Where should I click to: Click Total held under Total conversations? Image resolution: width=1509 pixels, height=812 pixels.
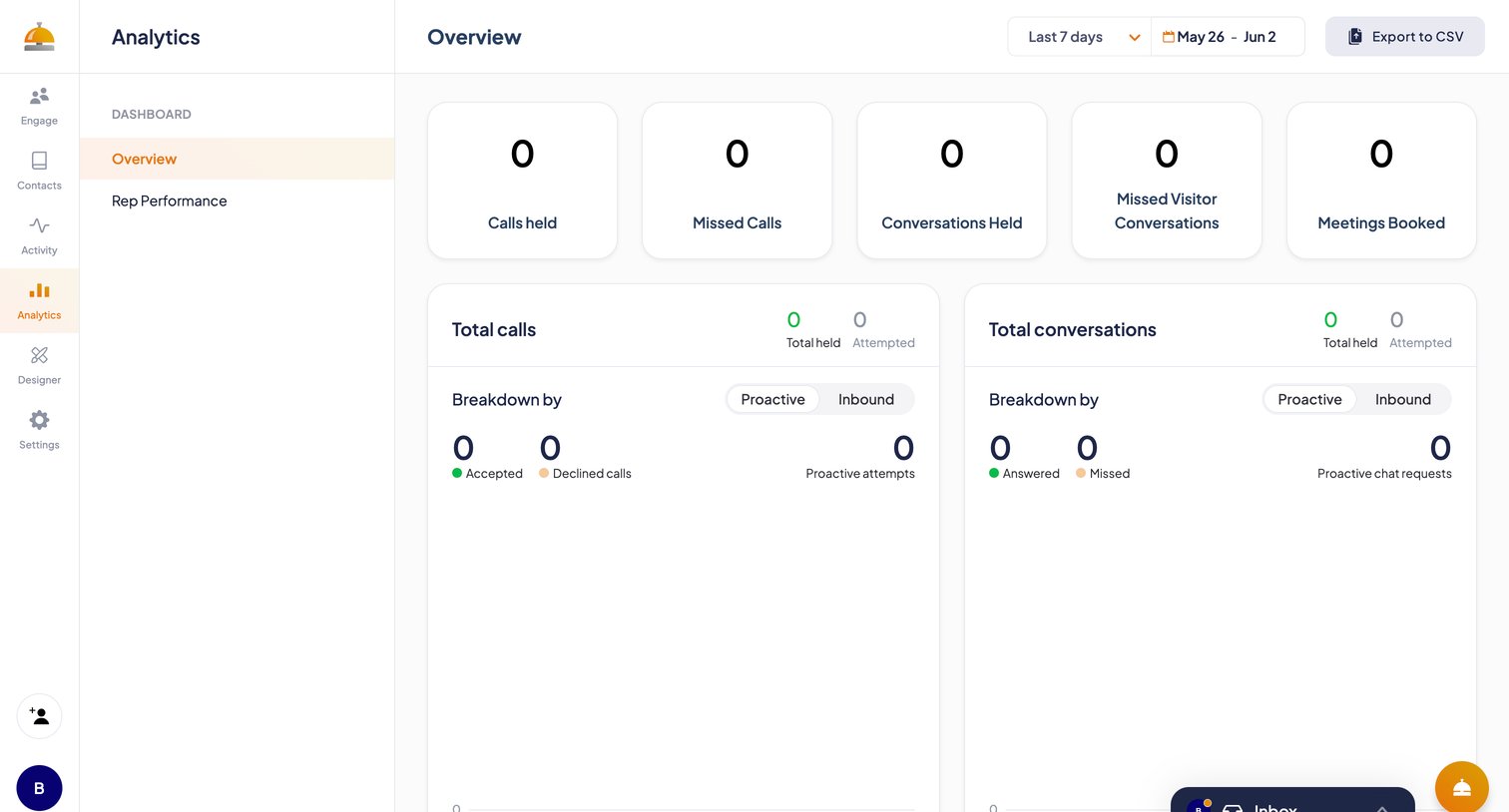point(1350,330)
